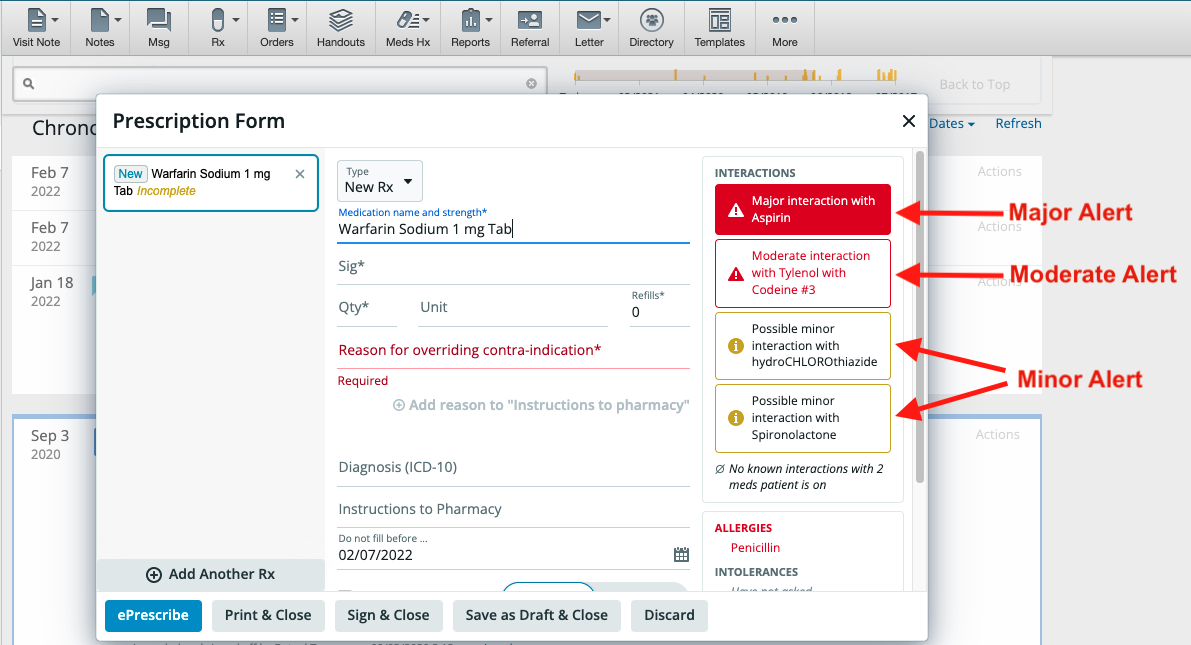Open the More options toolbar icon
1191x645 pixels.
(785, 20)
